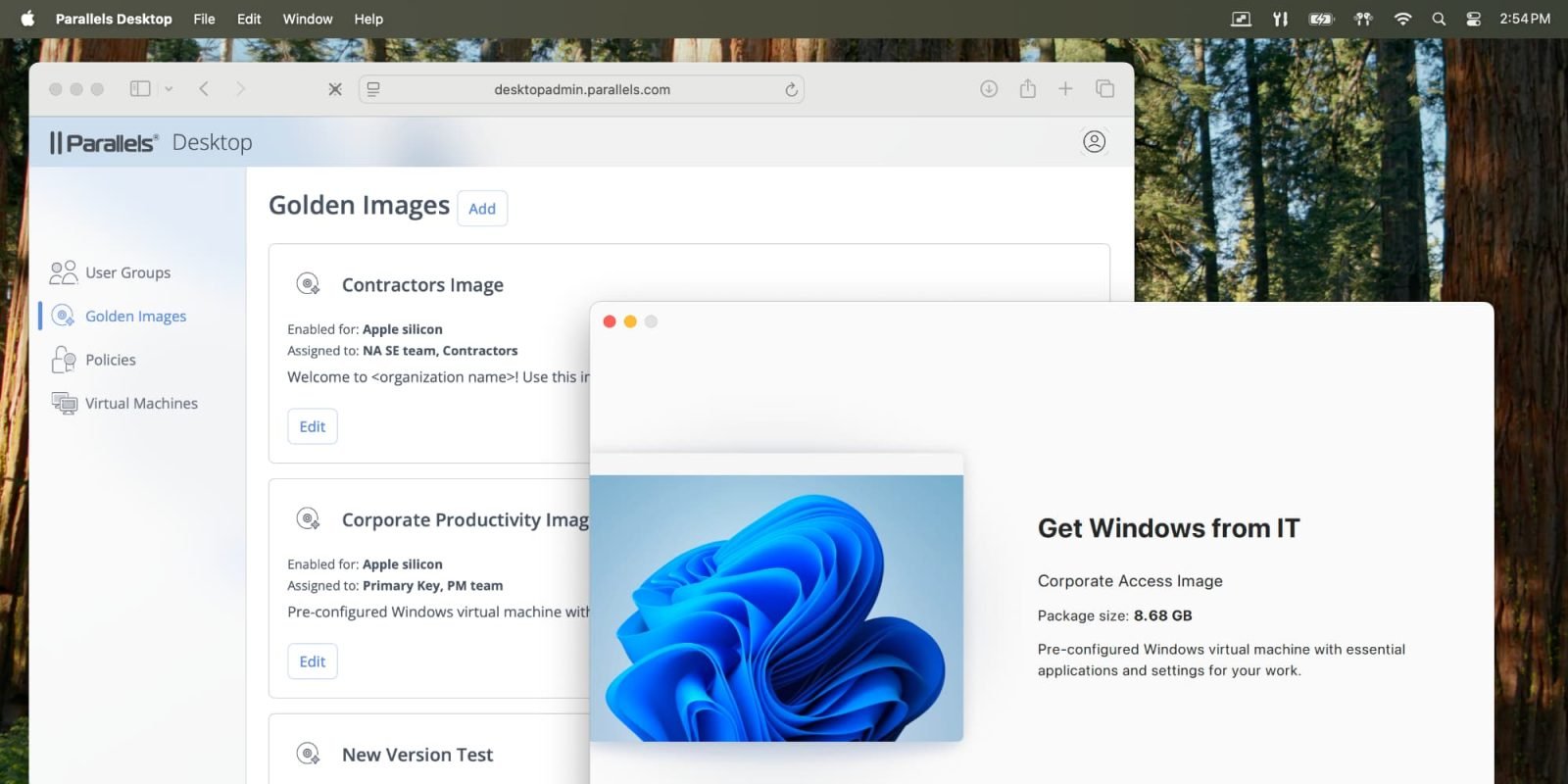Expand the sidebar tab group dropdown
Viewport: 1568px width, 784px height.
(x=169, y=89)
